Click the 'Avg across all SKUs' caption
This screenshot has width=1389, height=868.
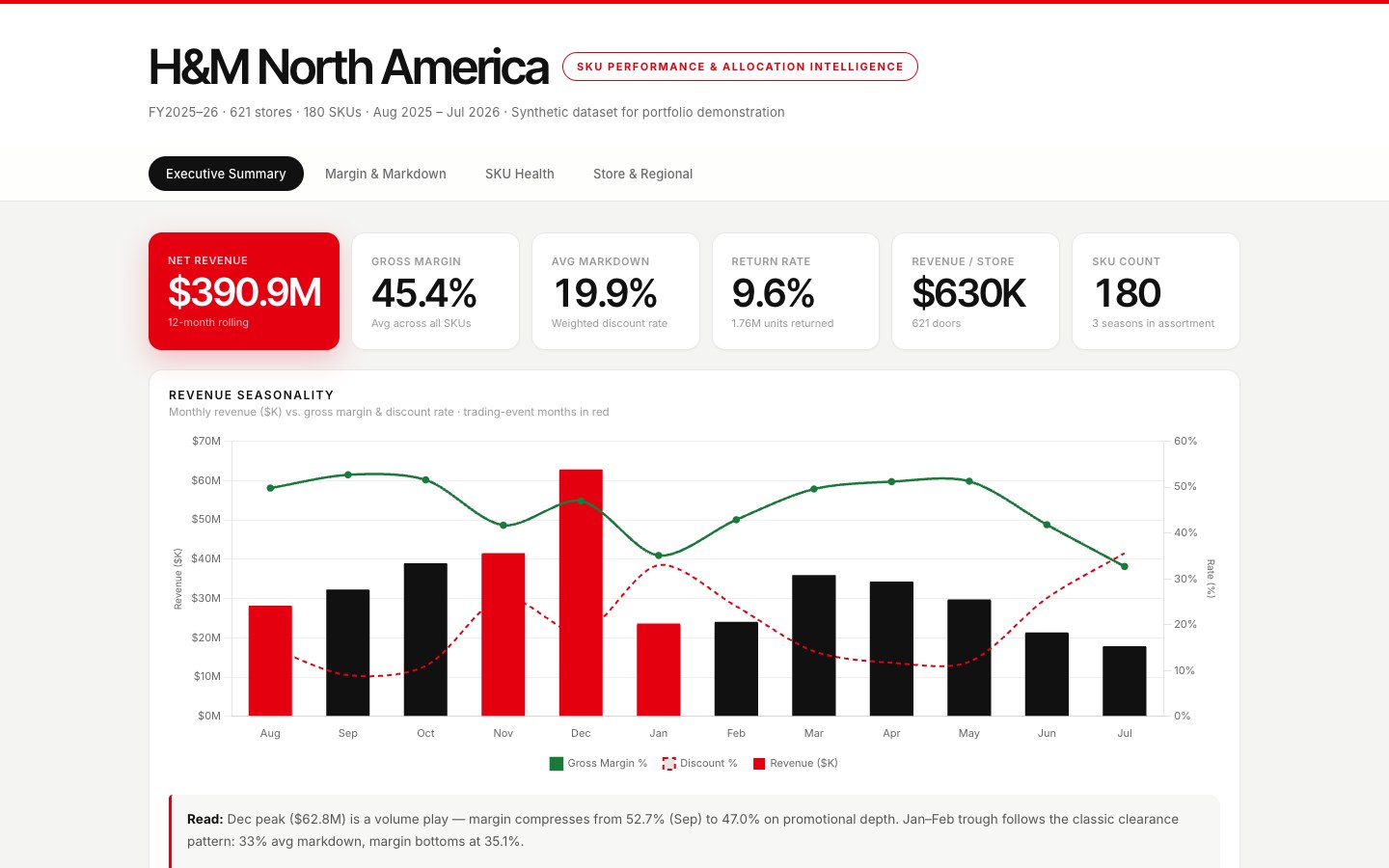422,323
